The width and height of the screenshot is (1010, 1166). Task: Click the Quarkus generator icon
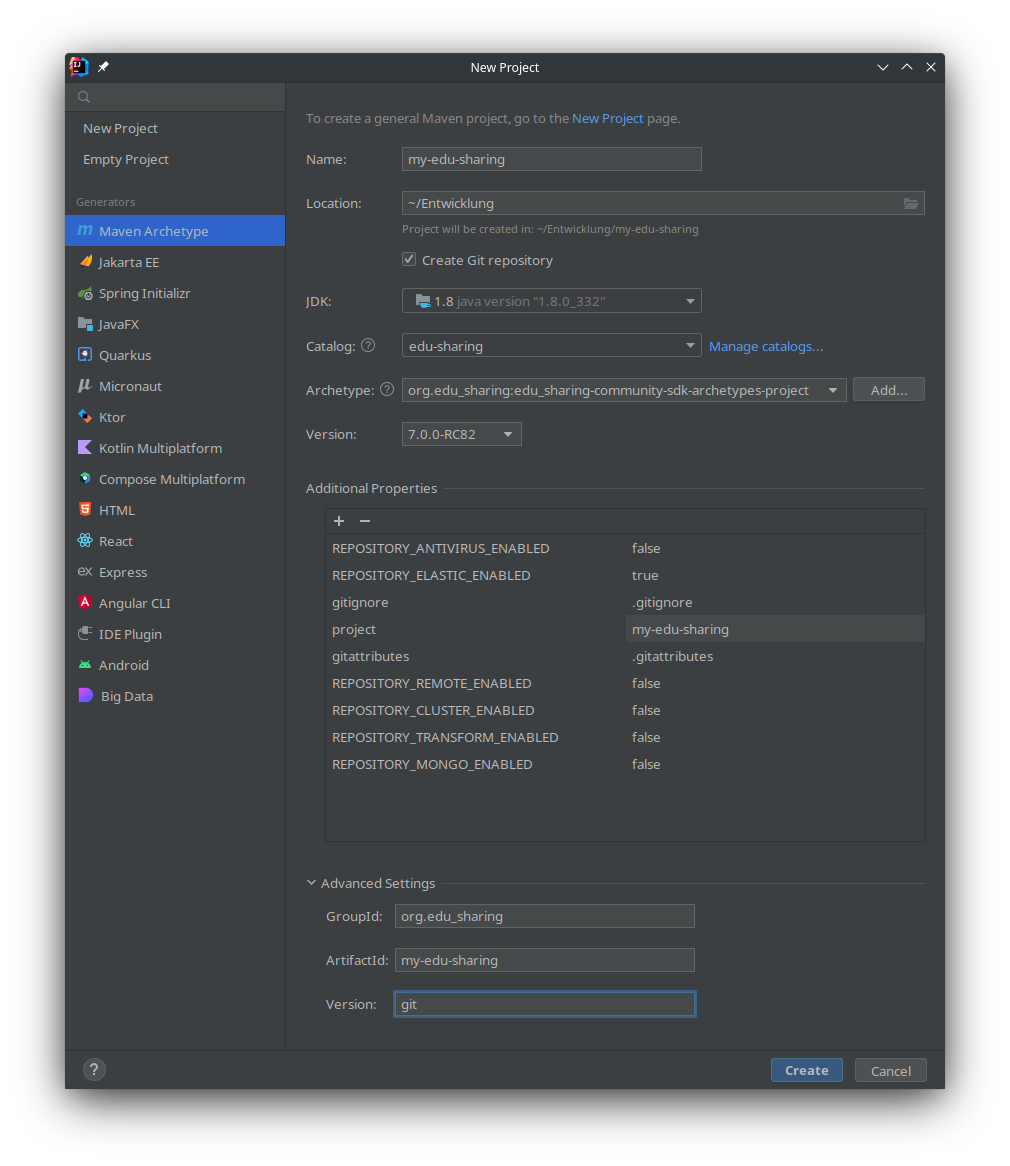pyautogui.click(x=85, y=356)
